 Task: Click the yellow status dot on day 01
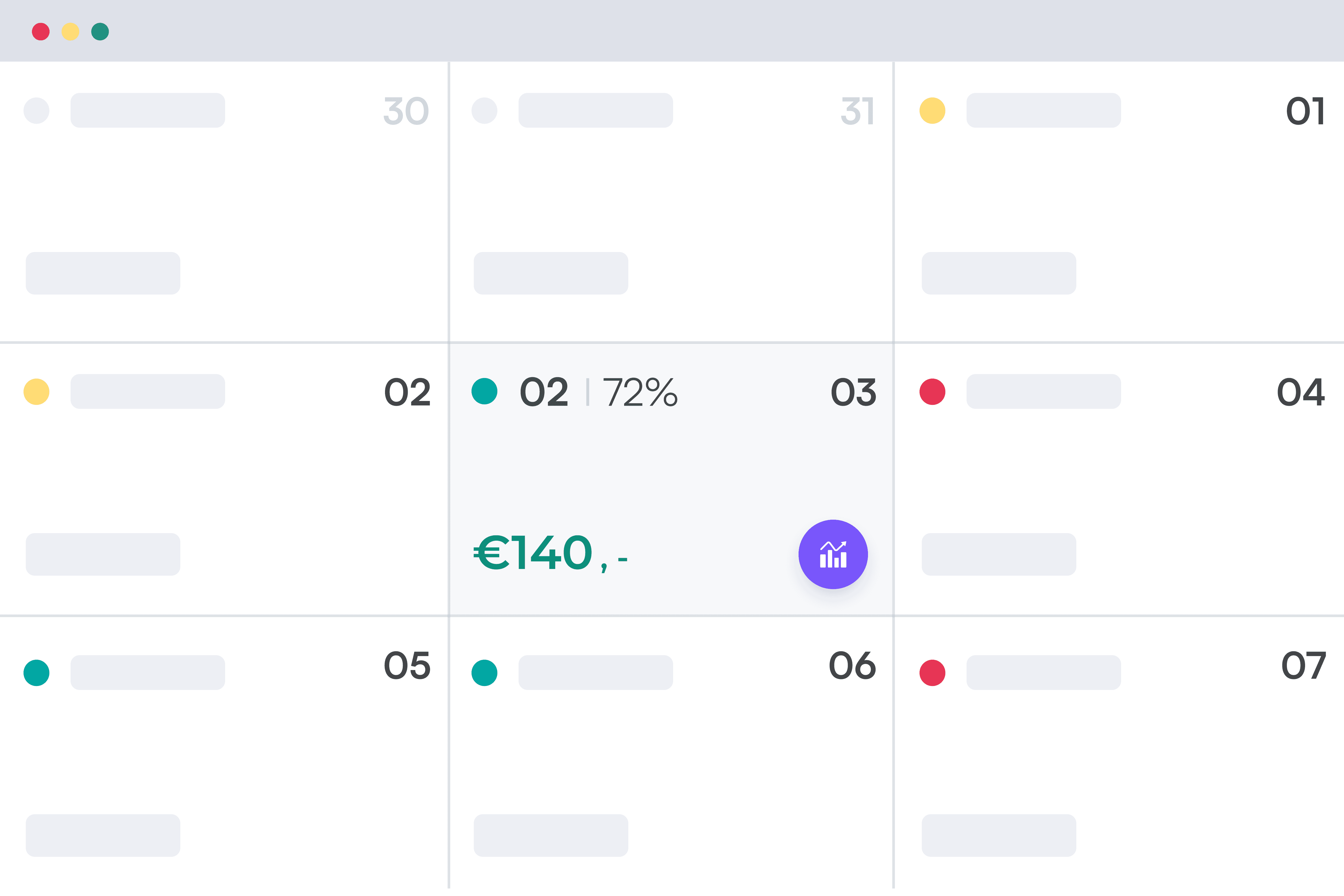[x=933, y=110]
